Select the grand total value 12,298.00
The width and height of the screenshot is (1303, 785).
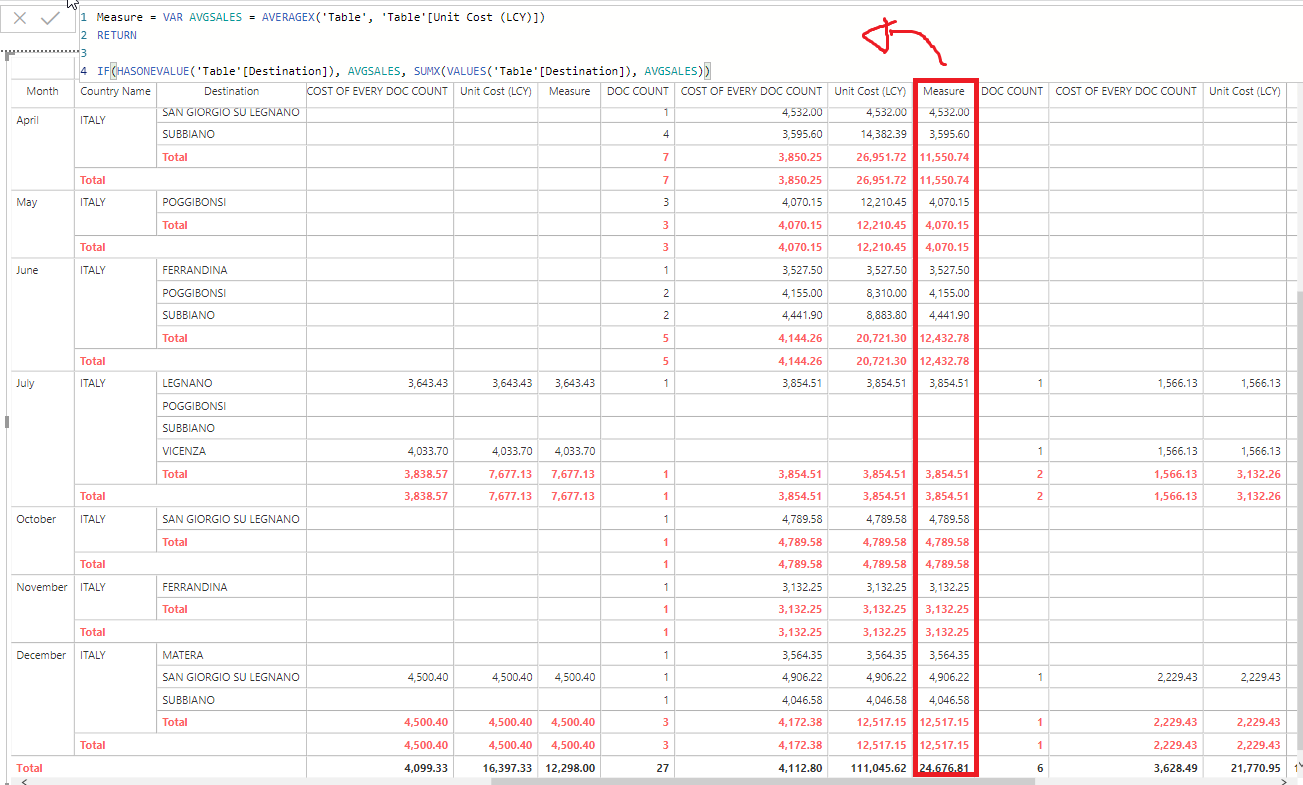(570, 768)
